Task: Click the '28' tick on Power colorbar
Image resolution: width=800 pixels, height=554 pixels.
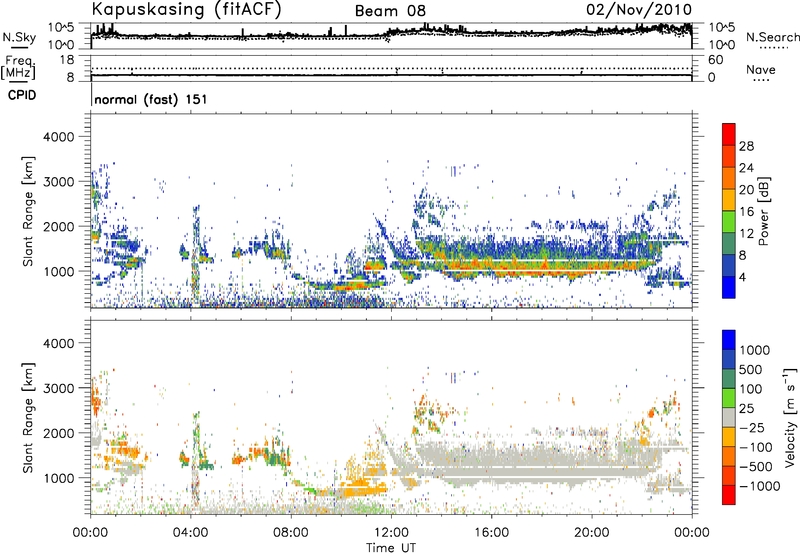Action: 746,146
